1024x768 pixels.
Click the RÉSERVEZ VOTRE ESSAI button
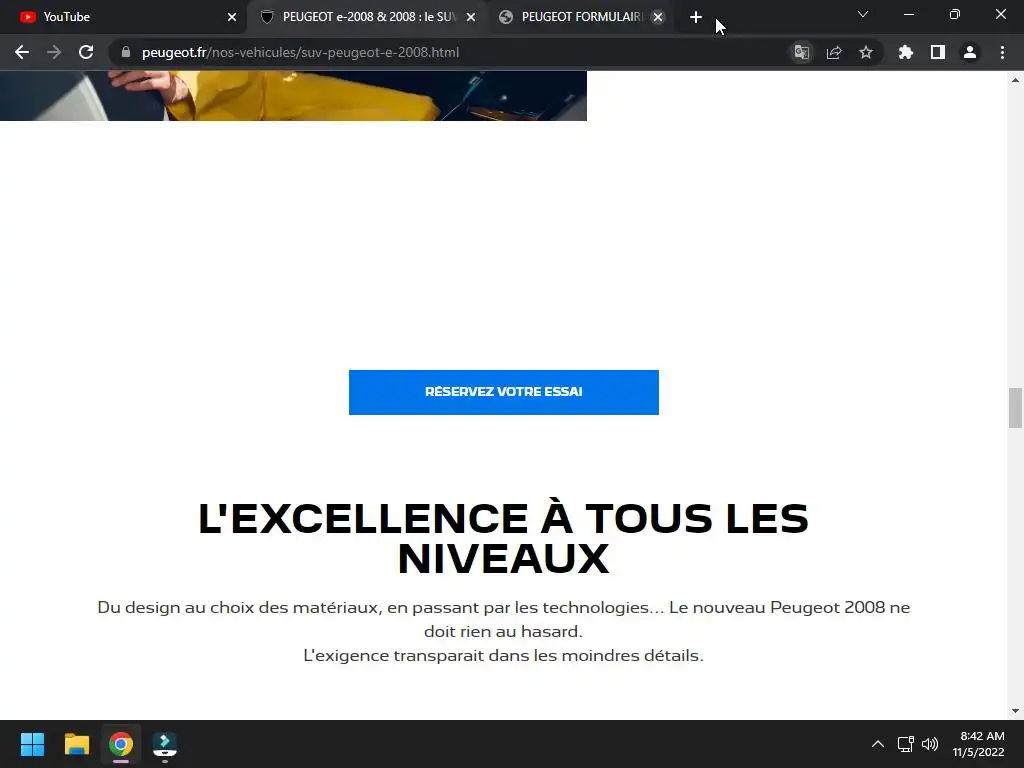504,392
